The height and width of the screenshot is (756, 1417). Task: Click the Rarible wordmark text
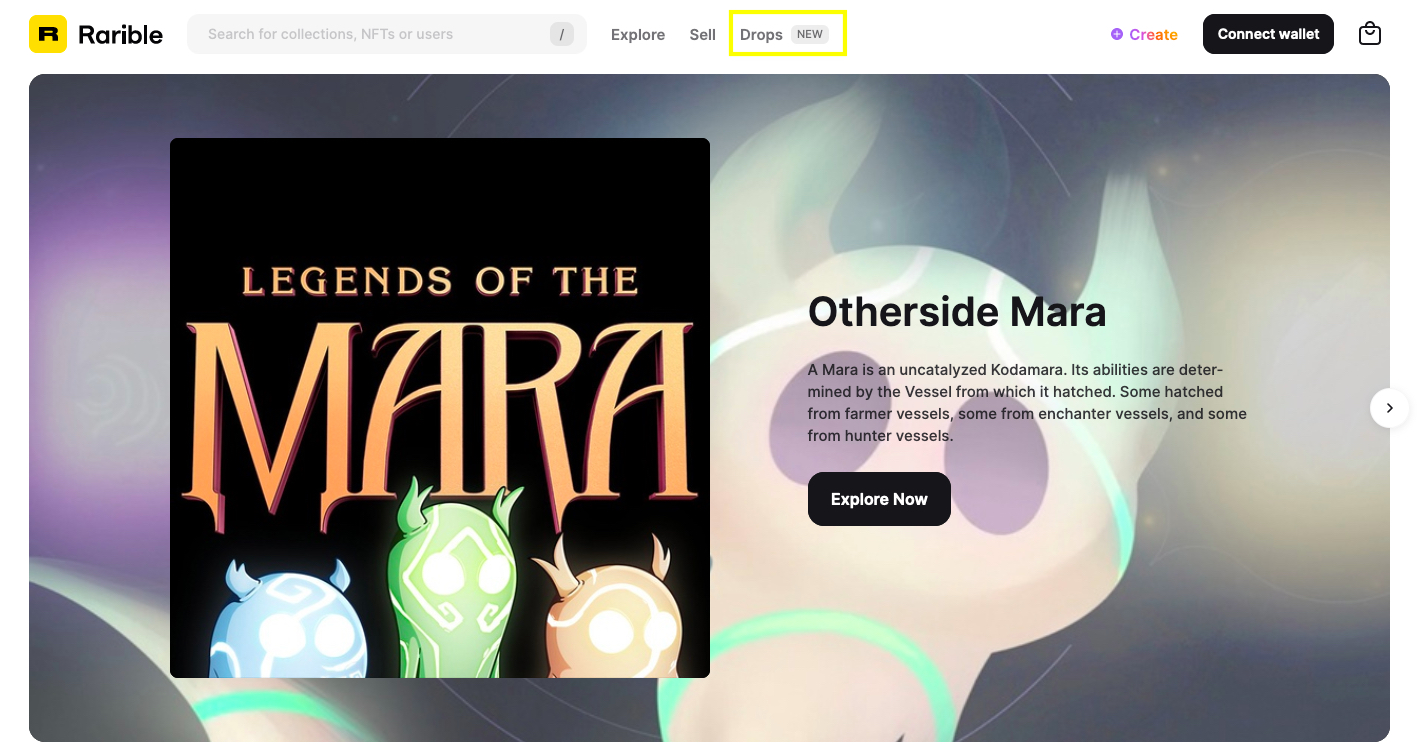pos(120,34)
